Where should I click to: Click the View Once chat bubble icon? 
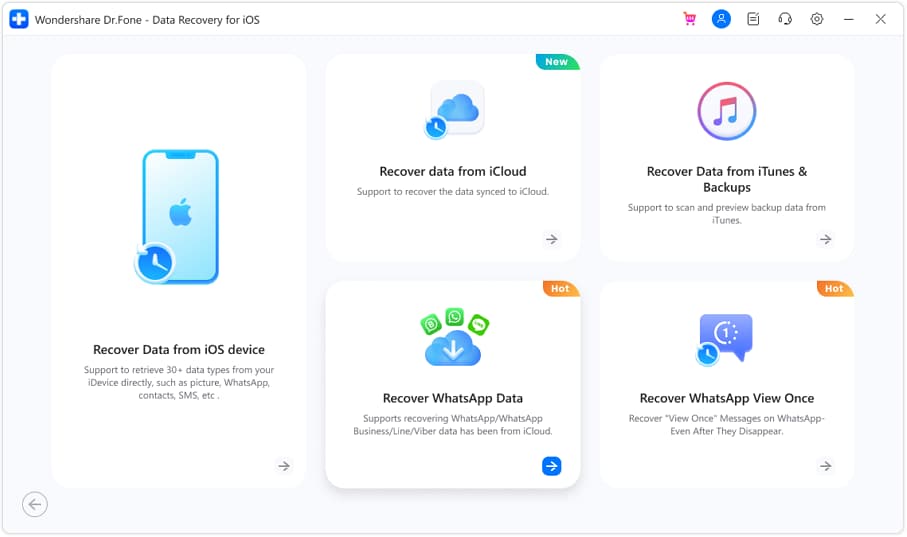click(x=725, y=339)
